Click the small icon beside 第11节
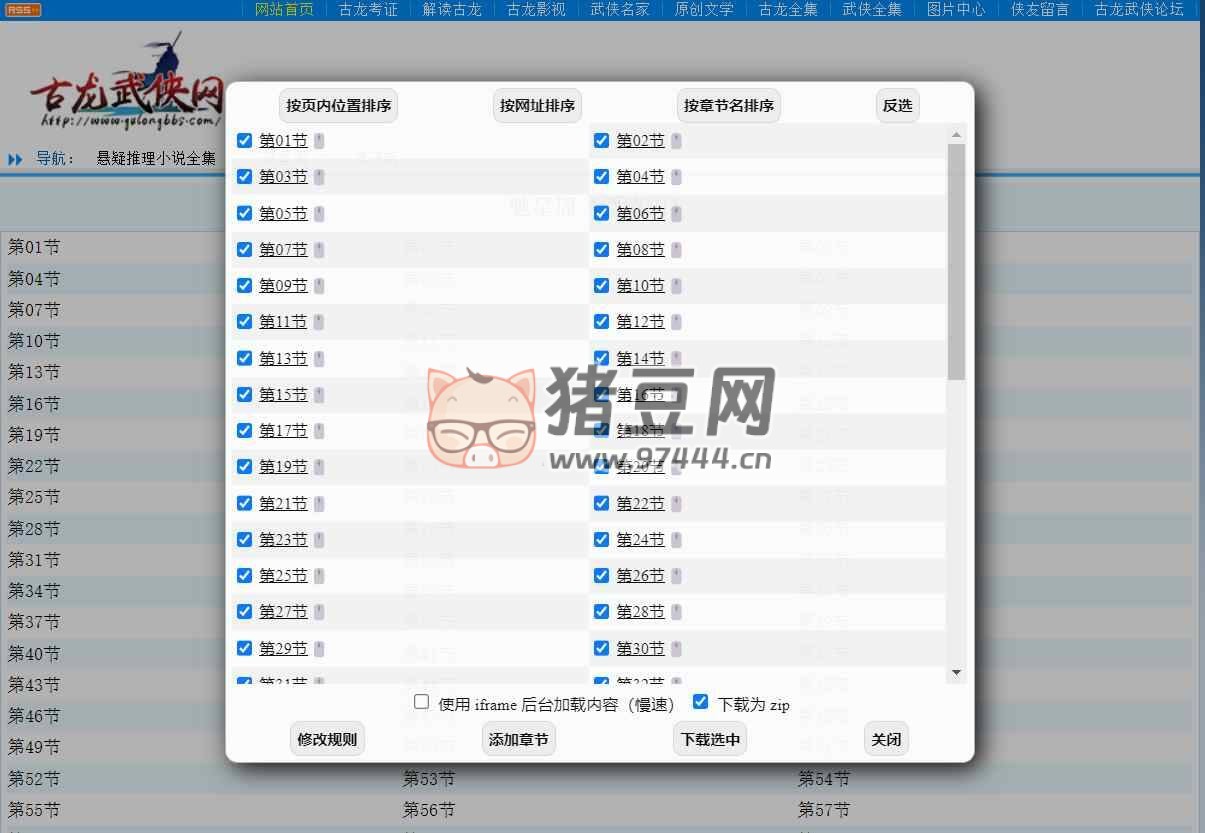This screenshot has height=833, width=1205. click(319, 322)
